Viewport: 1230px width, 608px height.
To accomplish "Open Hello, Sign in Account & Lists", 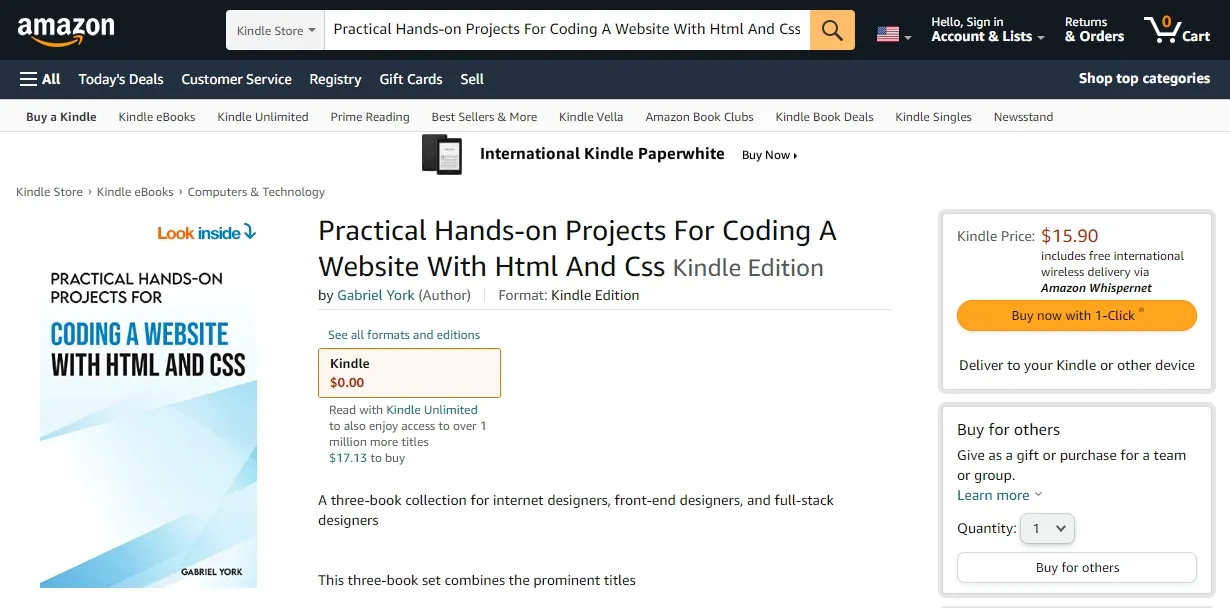I will pos(986,29).
